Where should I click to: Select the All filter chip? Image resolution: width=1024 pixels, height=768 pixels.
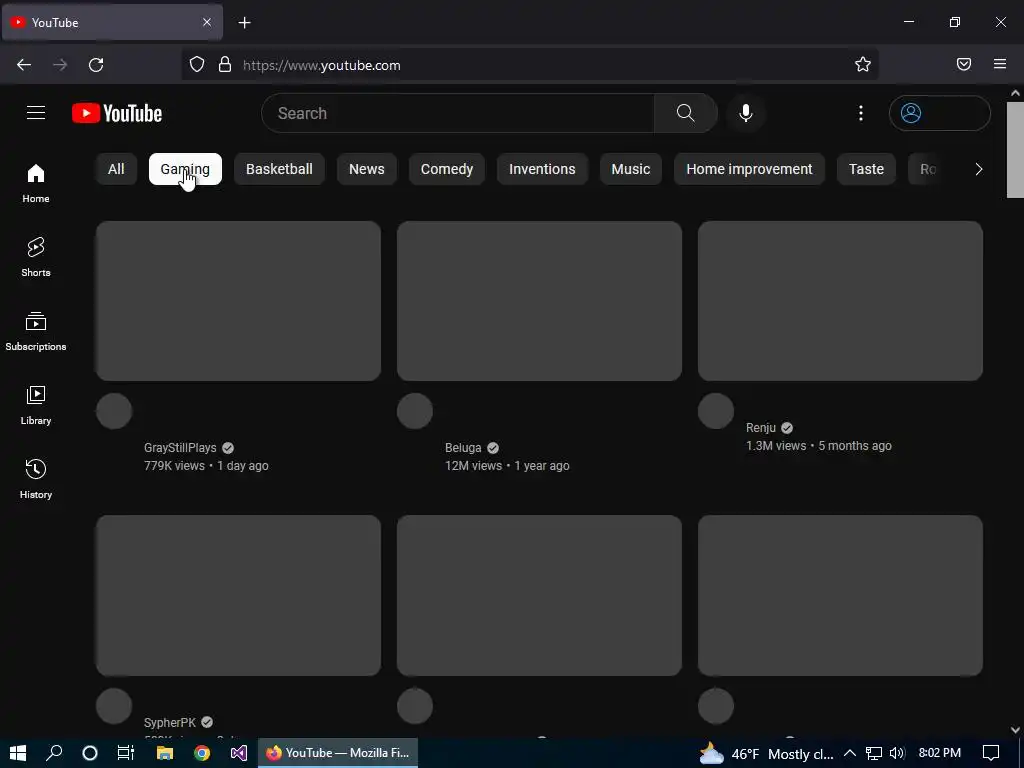coord(116,169)
